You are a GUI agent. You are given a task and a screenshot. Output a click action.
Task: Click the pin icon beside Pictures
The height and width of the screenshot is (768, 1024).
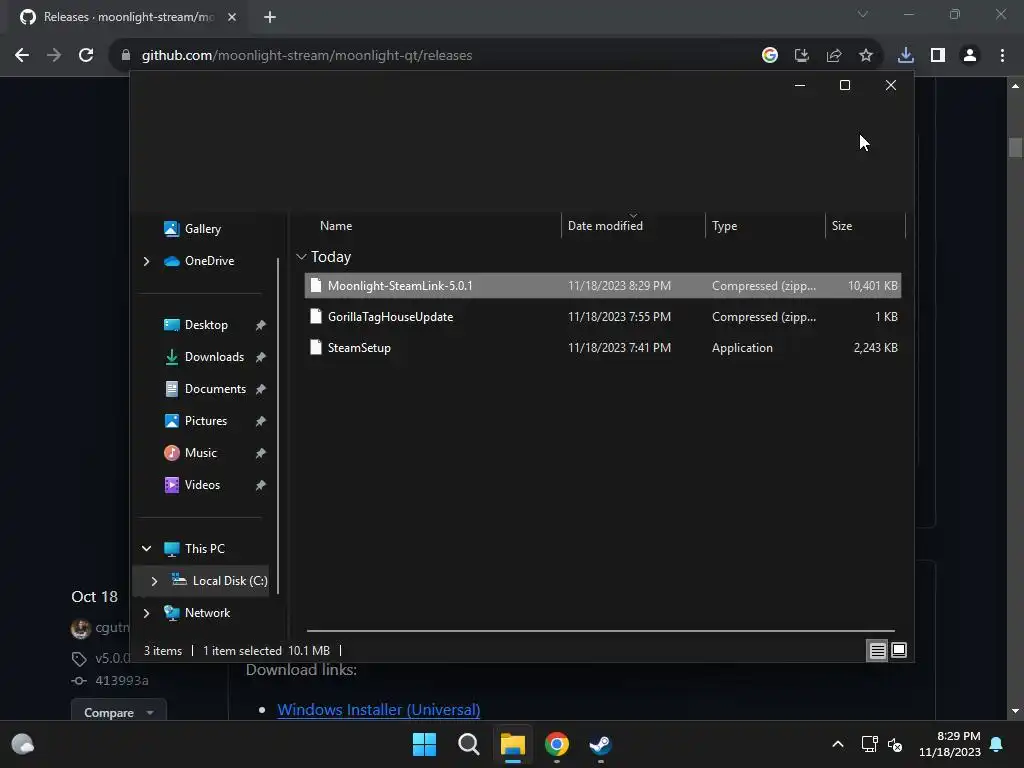[261, 421]
